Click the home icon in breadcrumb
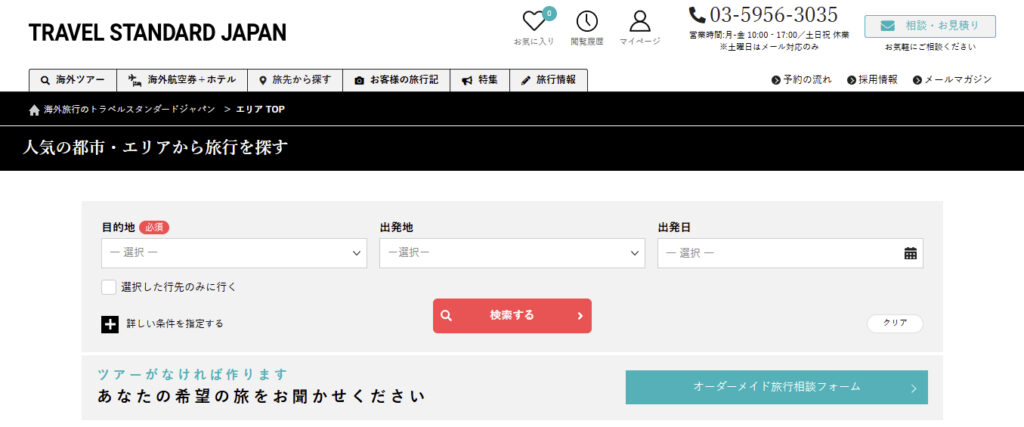Screen dimensions: 1024x427 34,109
